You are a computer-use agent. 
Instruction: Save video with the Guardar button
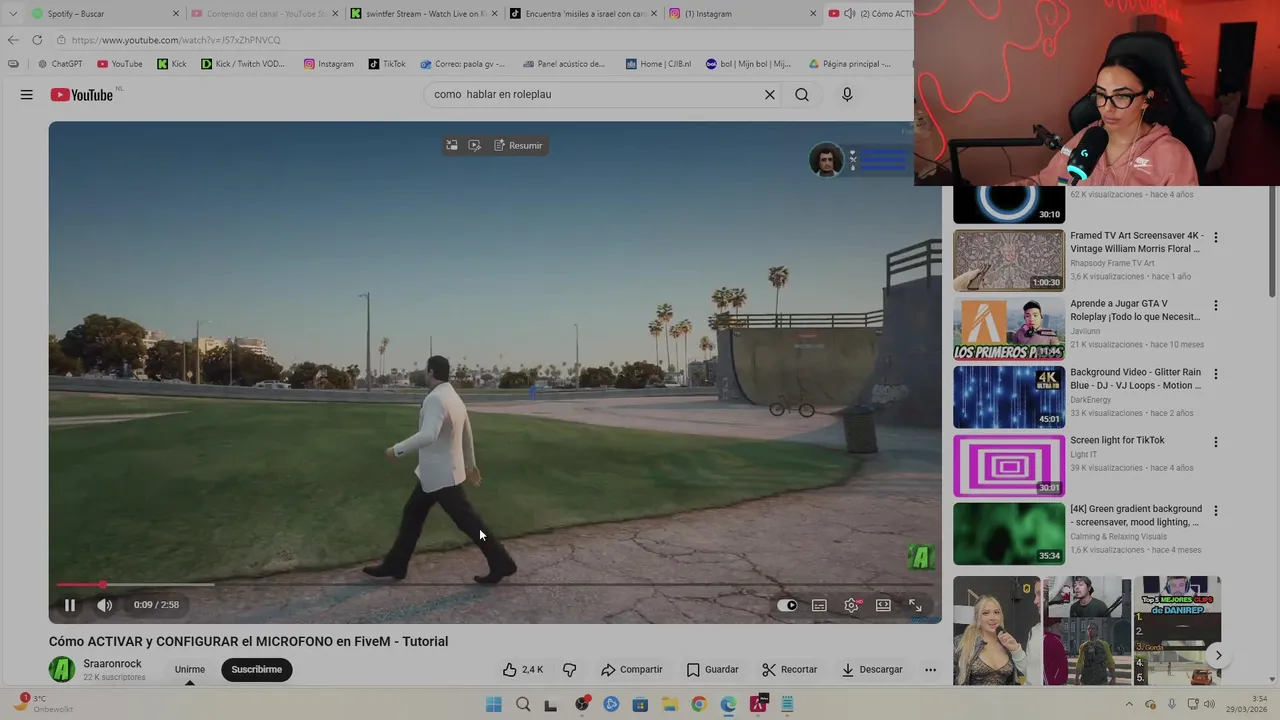tap(712, 670)
